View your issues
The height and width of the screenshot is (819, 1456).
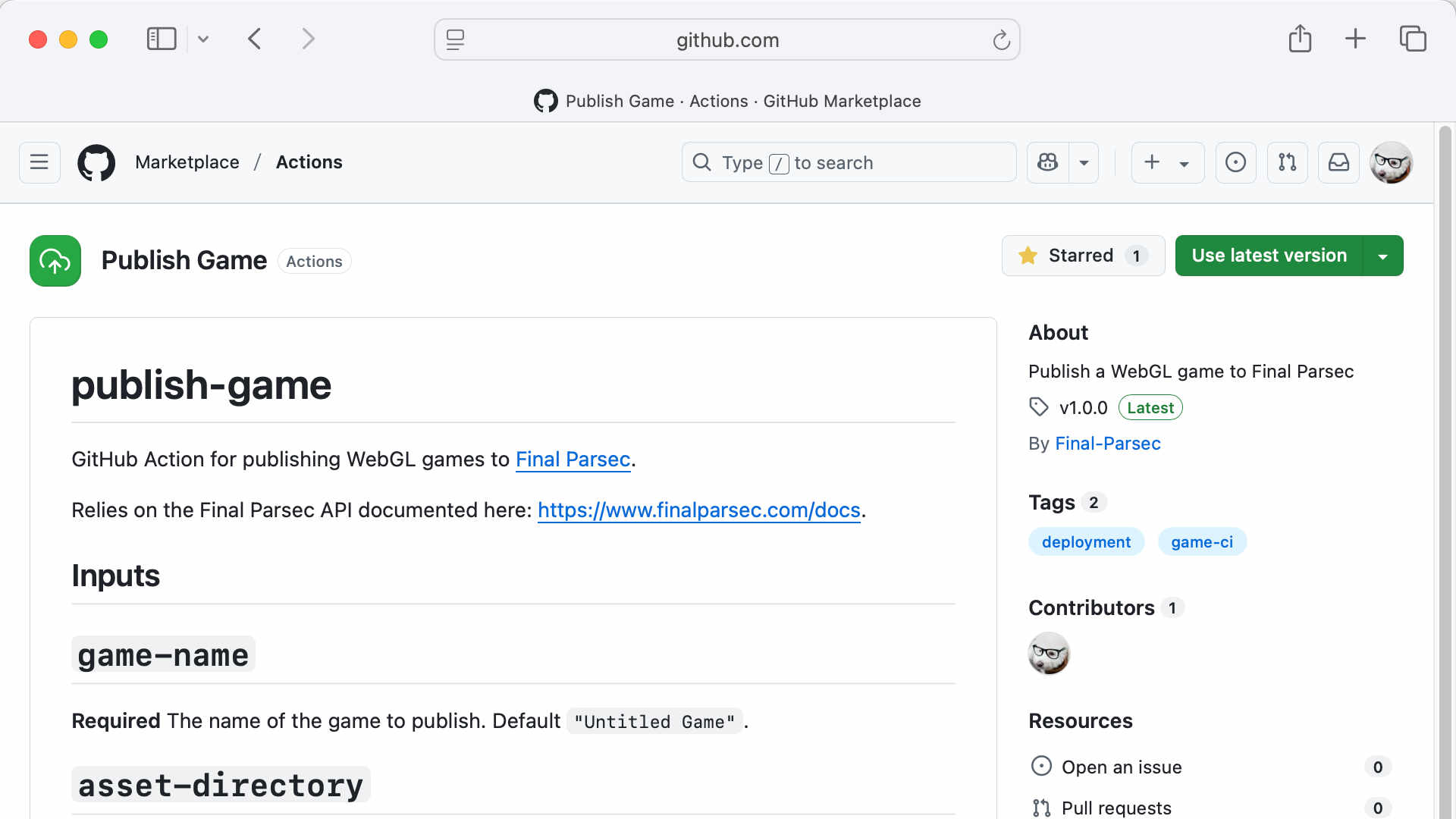(1235, 162)
